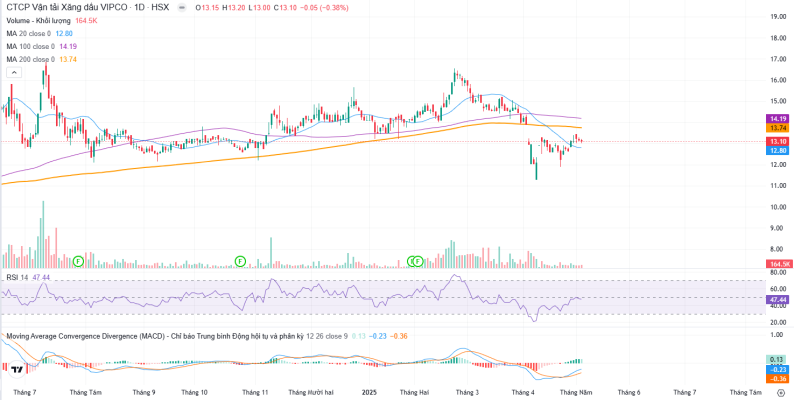Click the blue 12.80 price-axis label
This screenshot has height=400, width=794.
tap(777, 150)
